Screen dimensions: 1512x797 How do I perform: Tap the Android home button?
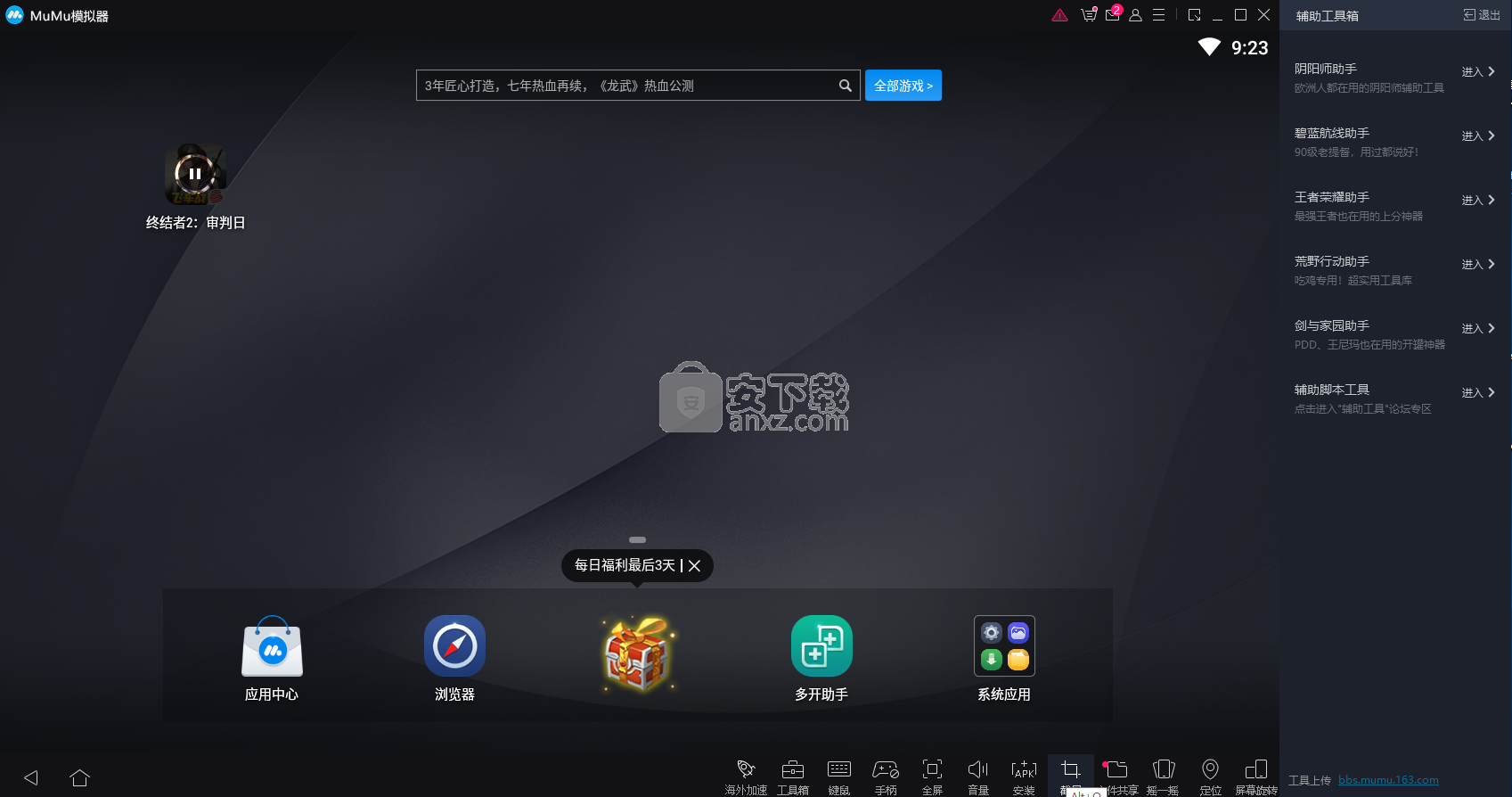click(x=79, y=777)
